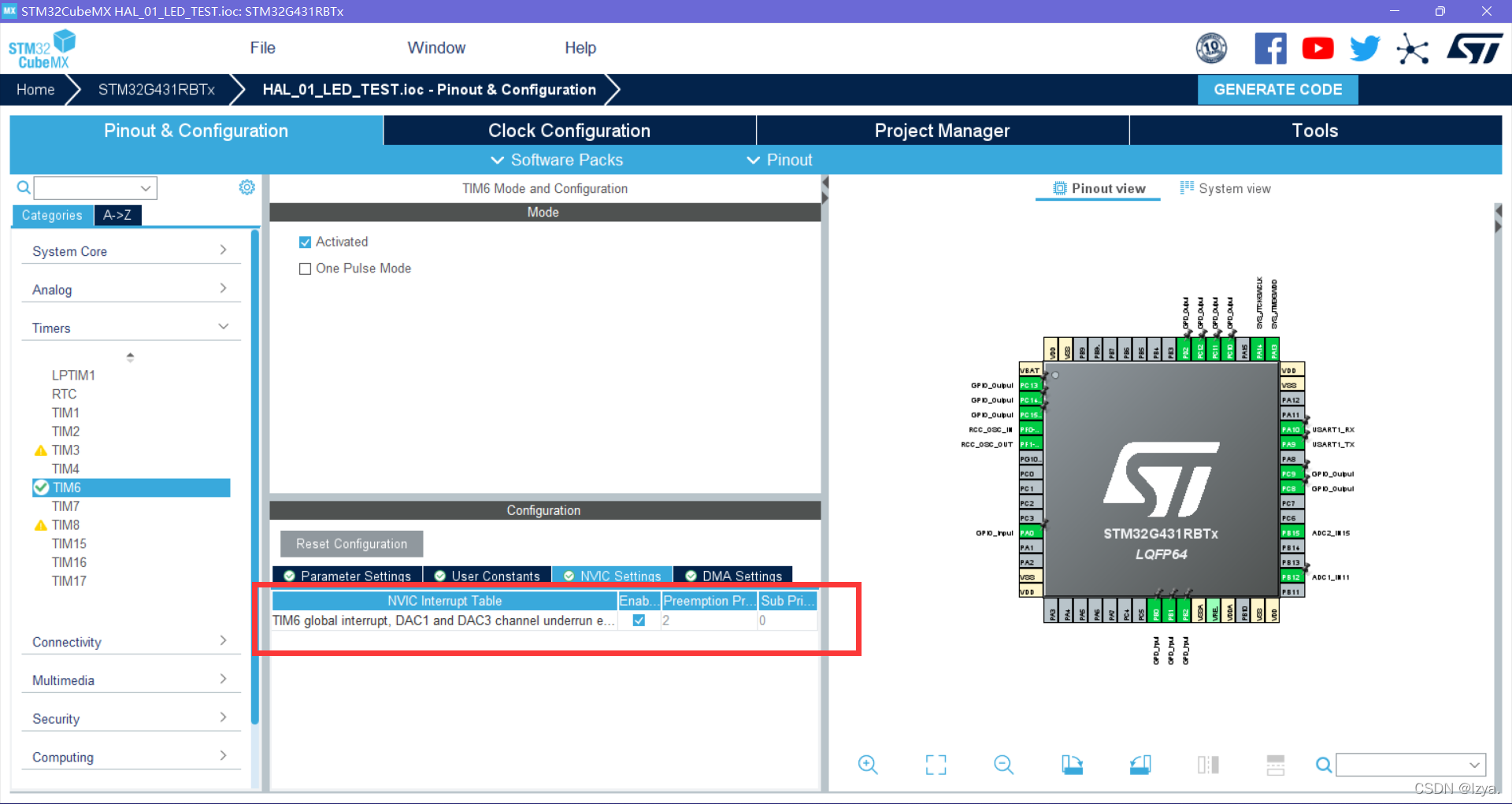The height and width of the screenshot is (804, 1512).
Task: Open the YouTube icon link
Action: pyautogui.click(x=1317, y=48)
